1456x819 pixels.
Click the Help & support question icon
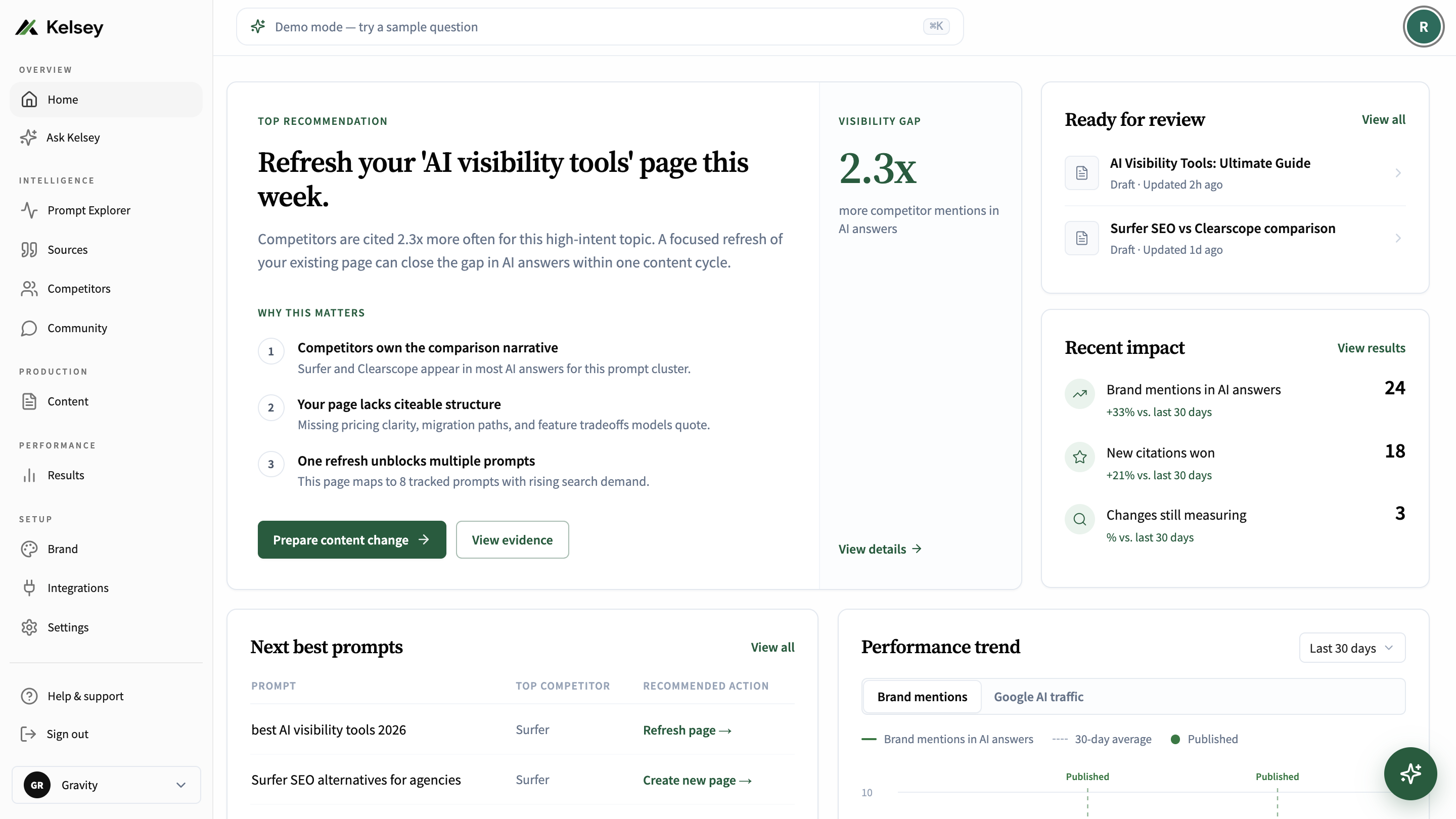(29, 696)
